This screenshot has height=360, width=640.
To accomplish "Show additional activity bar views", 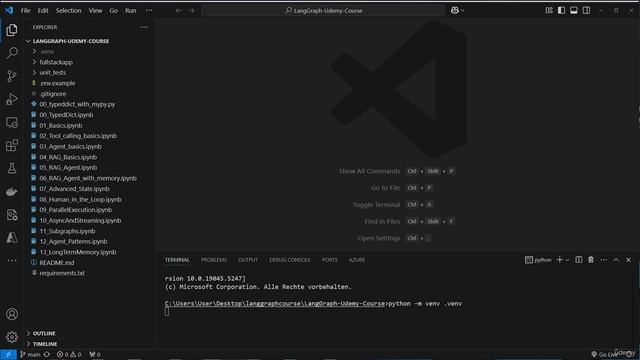I will click(x=12, y=260).
